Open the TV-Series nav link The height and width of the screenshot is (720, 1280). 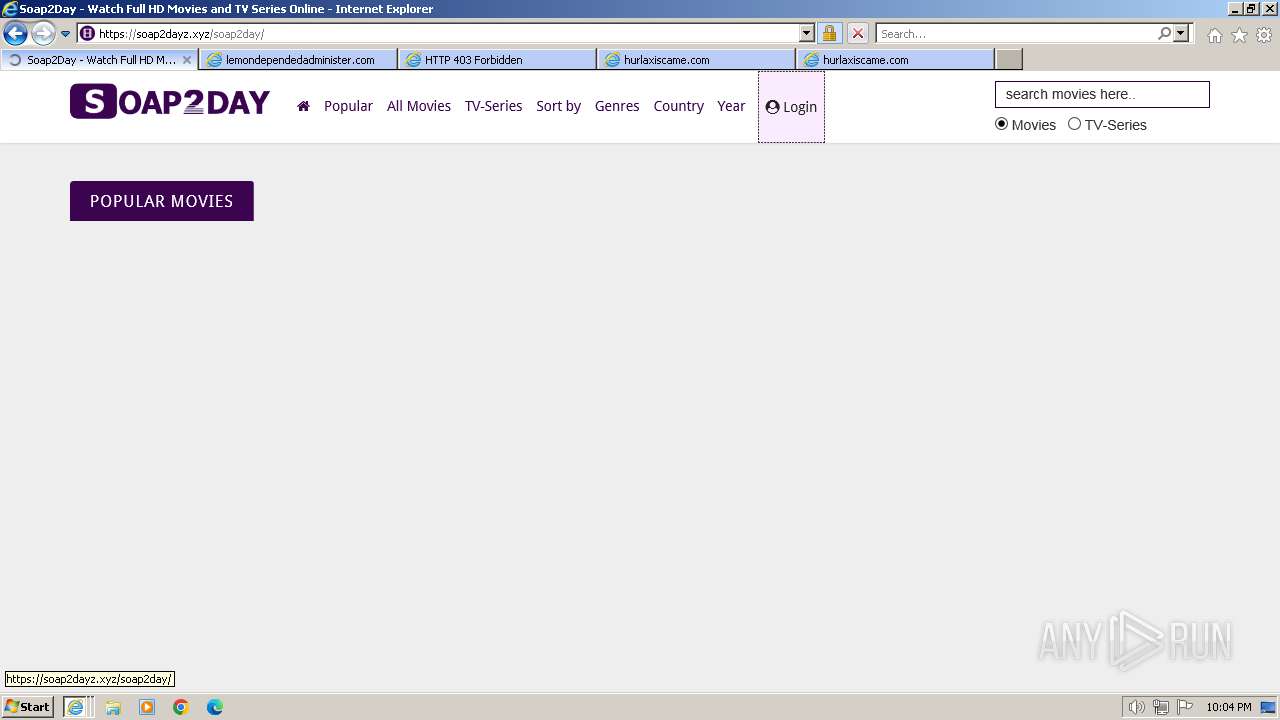[x=493, y=106]
